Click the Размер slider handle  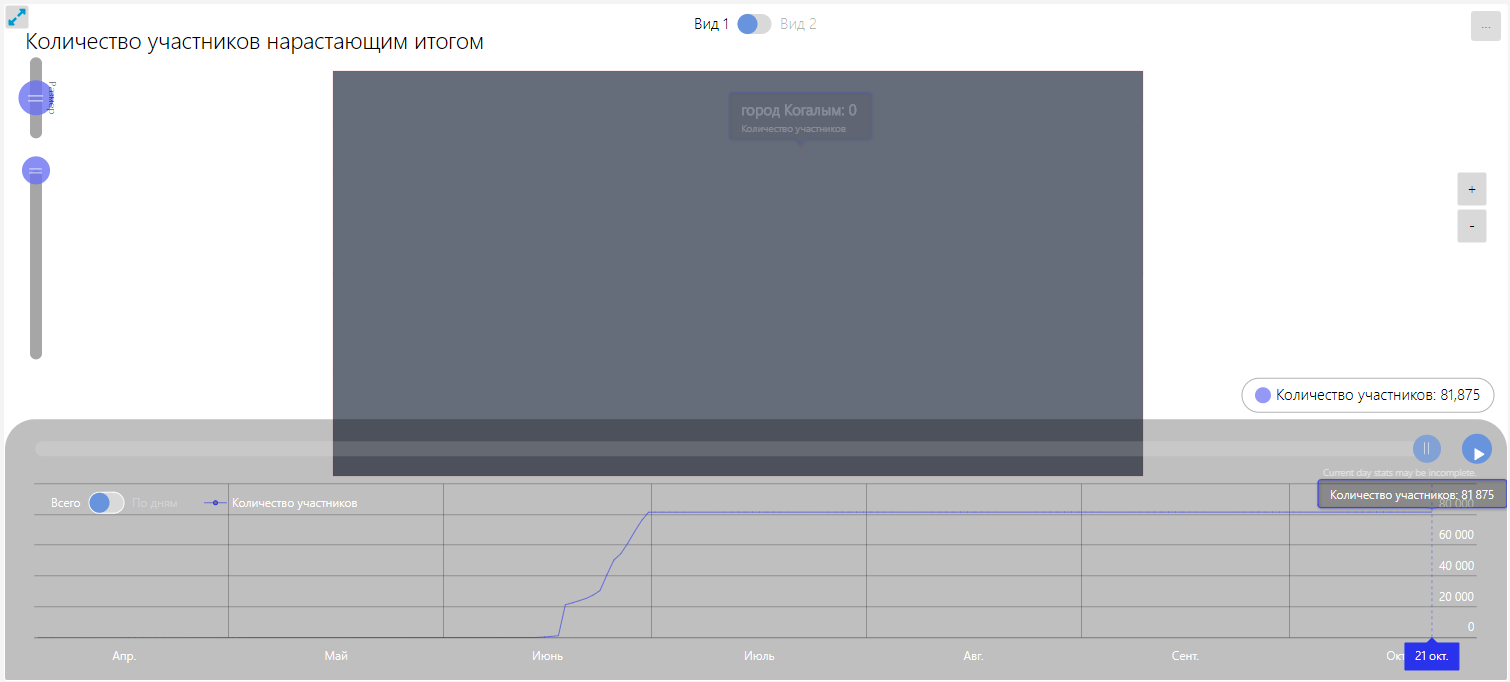(36, 98)
